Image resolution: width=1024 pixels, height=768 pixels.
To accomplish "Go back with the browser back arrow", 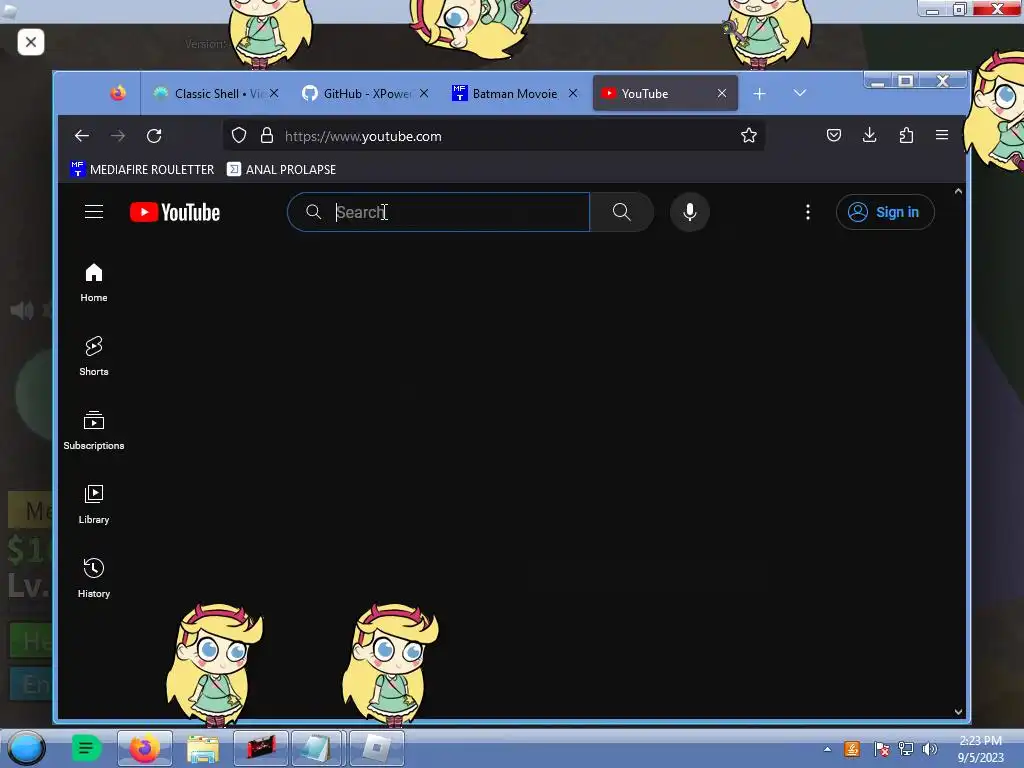I will 82,136.
